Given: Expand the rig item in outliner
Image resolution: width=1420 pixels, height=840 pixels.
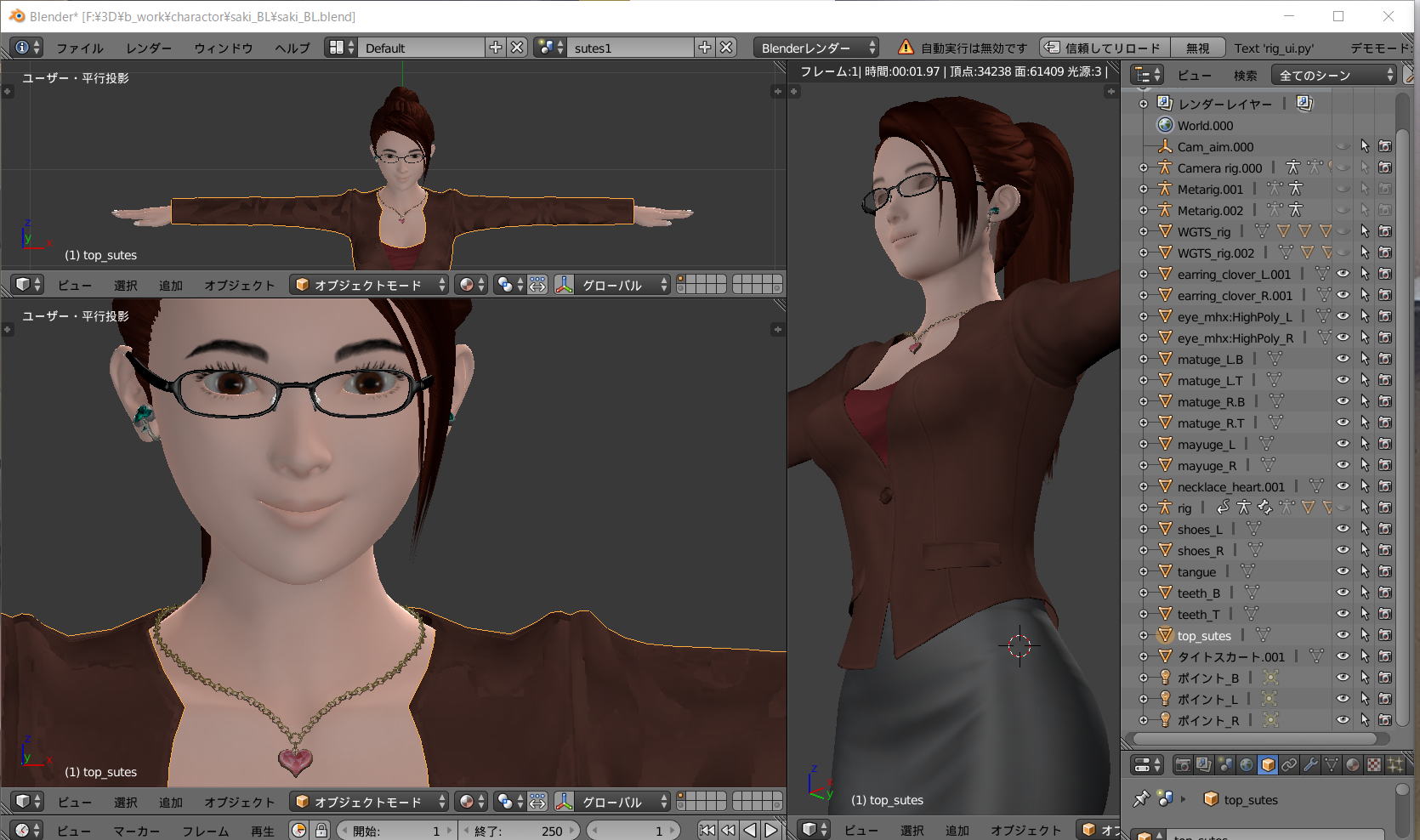Looking at the screenshot, I should coord(1144,508).
